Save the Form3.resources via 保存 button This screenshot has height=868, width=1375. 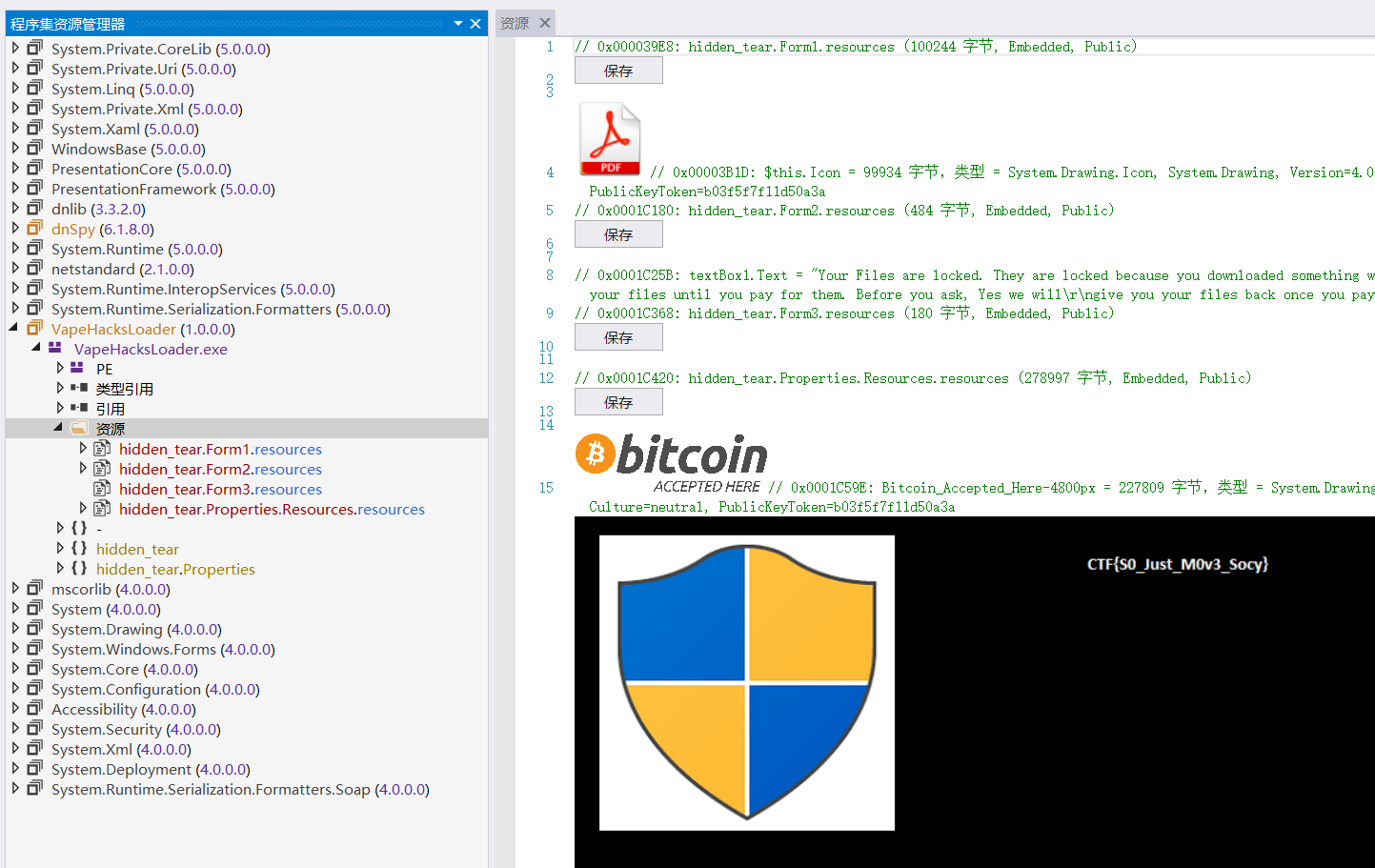coord(618,337)
